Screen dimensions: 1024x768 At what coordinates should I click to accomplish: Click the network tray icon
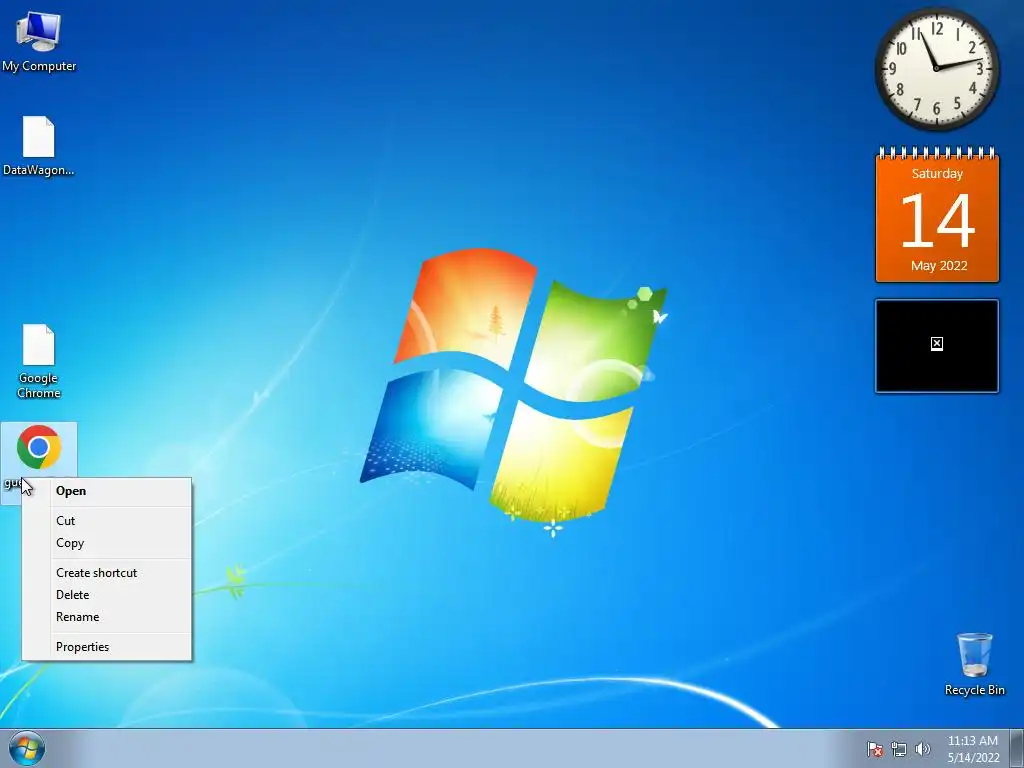click(899, 749)
